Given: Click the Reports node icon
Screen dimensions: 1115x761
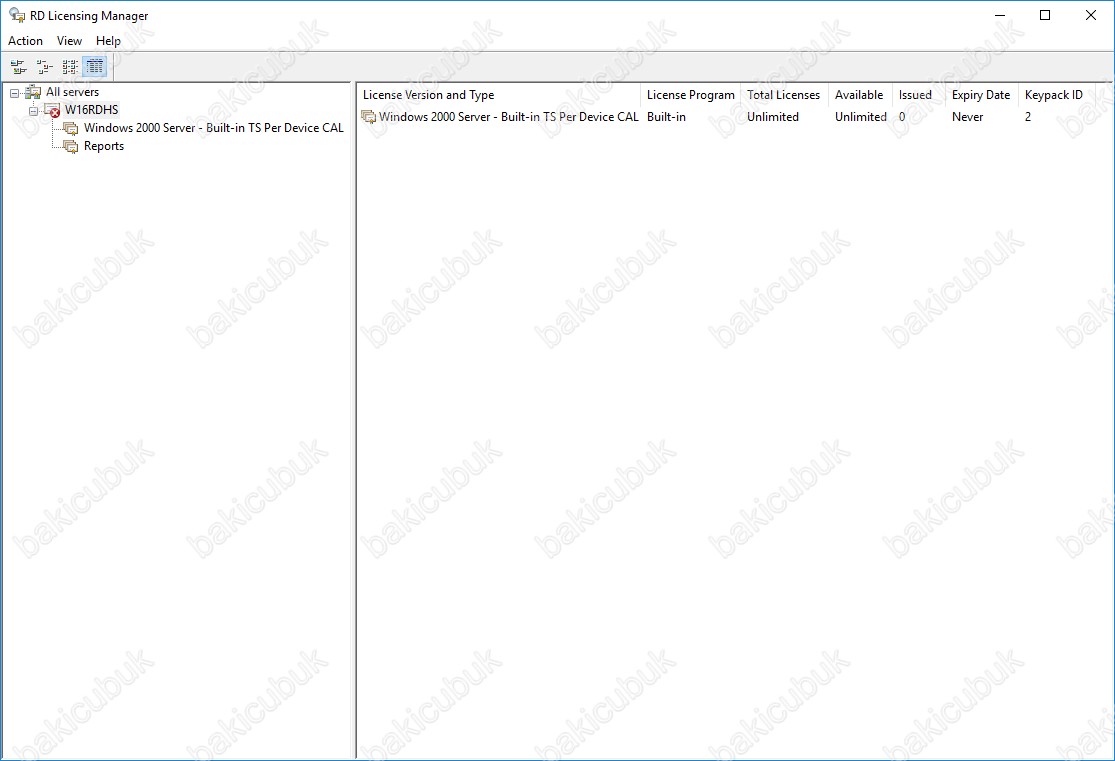Looking at the screenshot, I should click(x=70, y=147).
